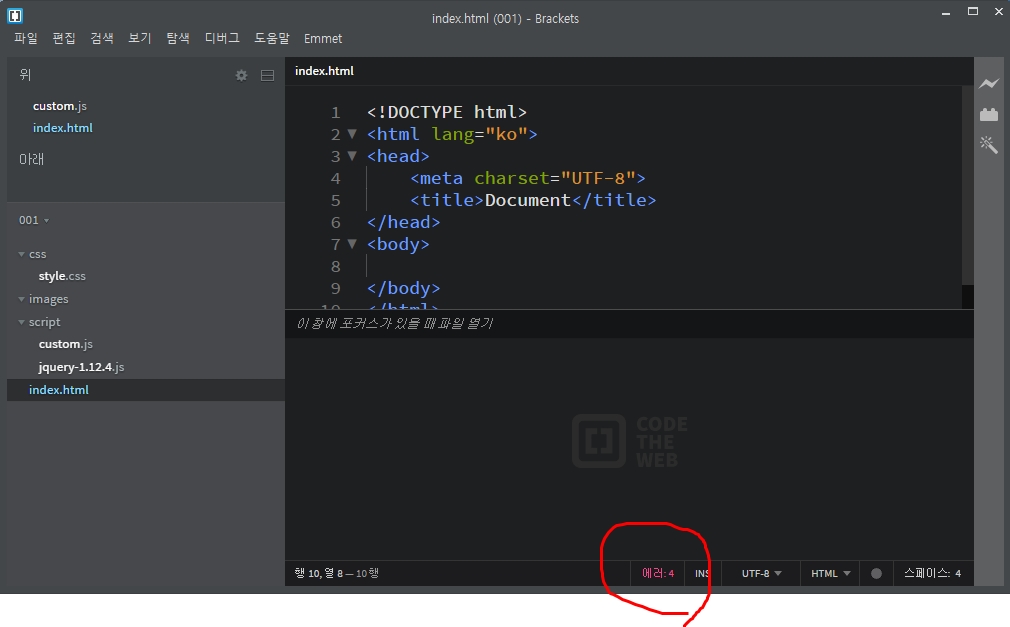1010x627 pixels.
Task: Open the 편집 menu
Action: (64, 38)
